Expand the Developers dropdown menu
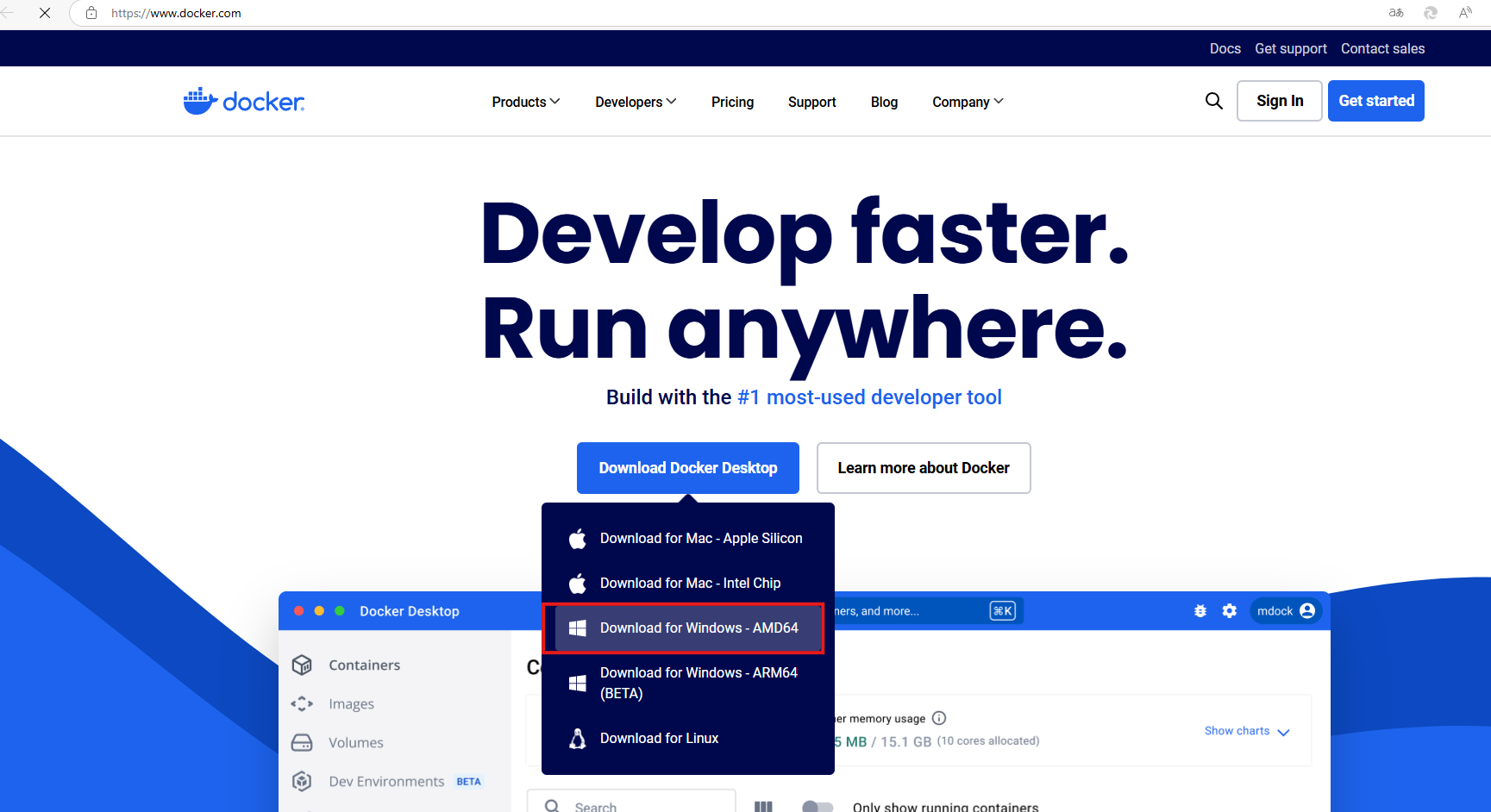The width and height of the screenshot is (1491, 812). click(x=636, y=102)
